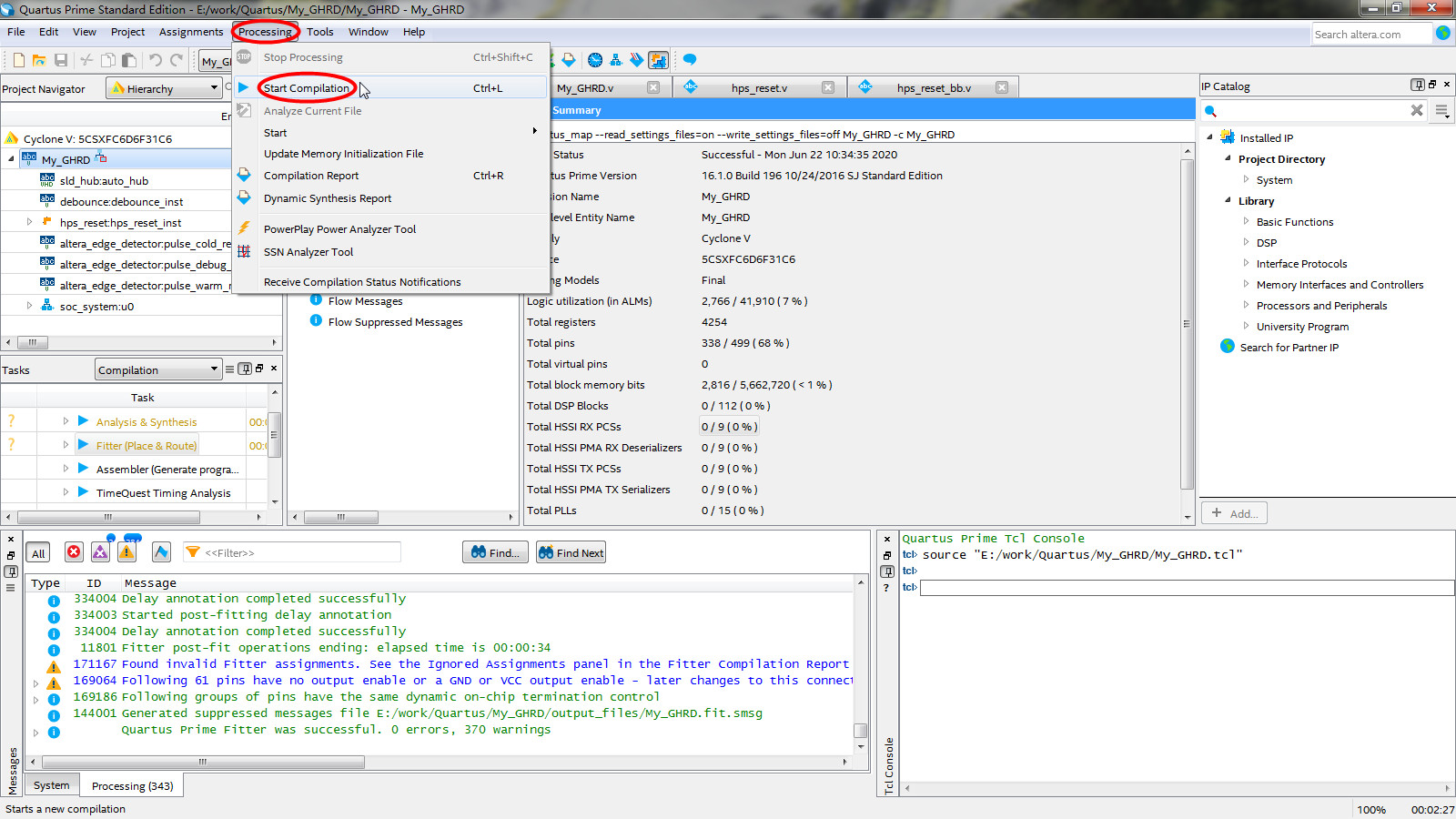
Task: Open PowerPlay Power Analyzer Tool
Action: [x=391, y=229]
